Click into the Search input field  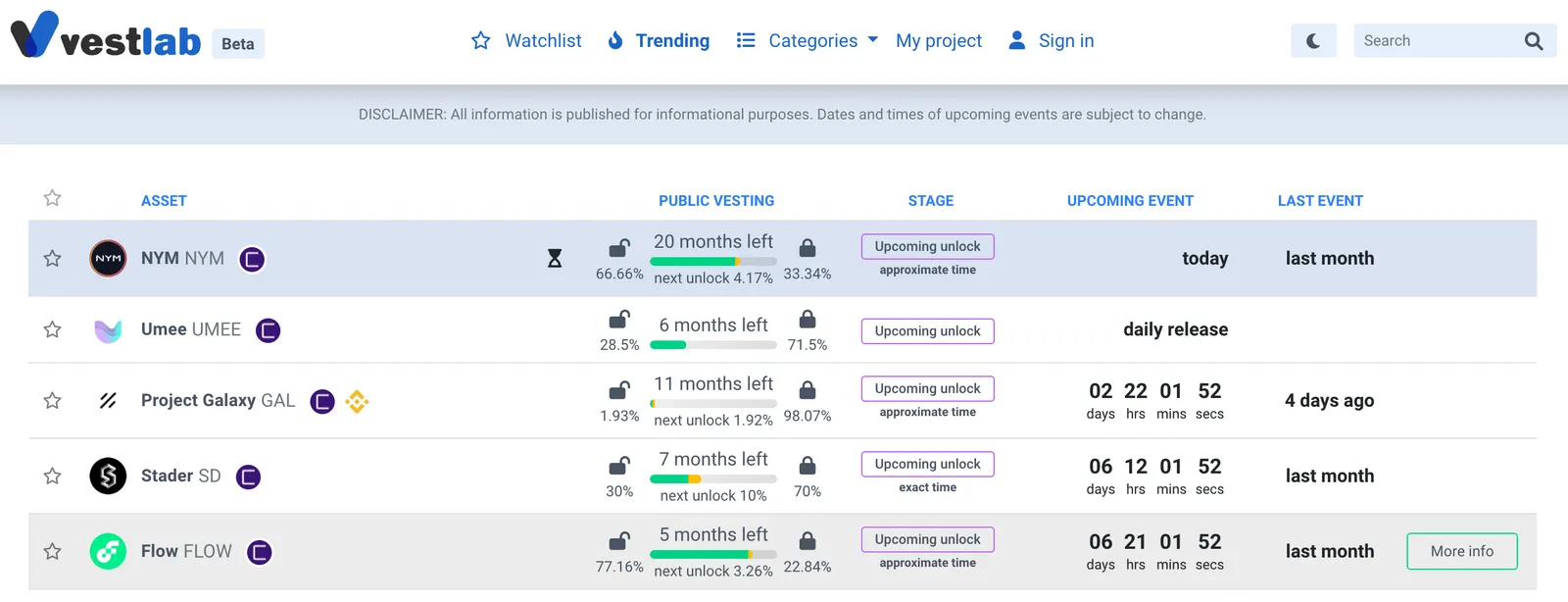pyautogui.click(x=1439, y=41)
